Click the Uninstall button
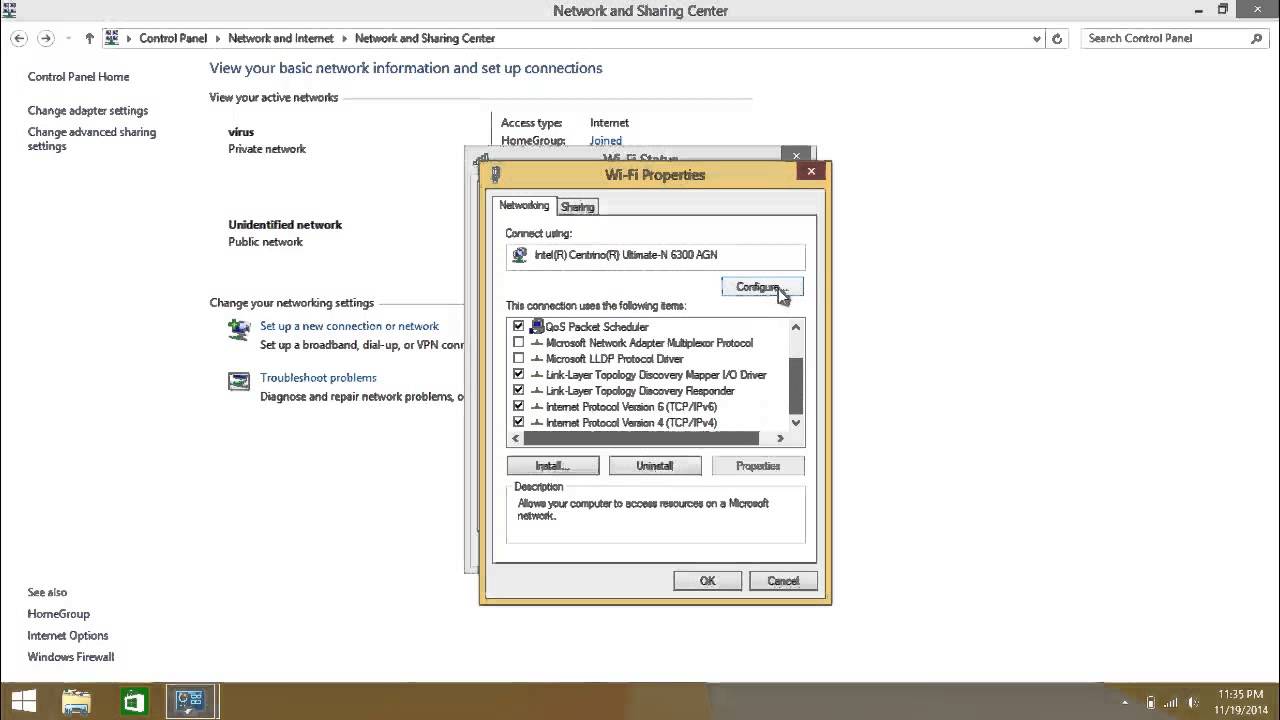Image resolution: width=1280 pixels, height=720 pixels. 655,466
